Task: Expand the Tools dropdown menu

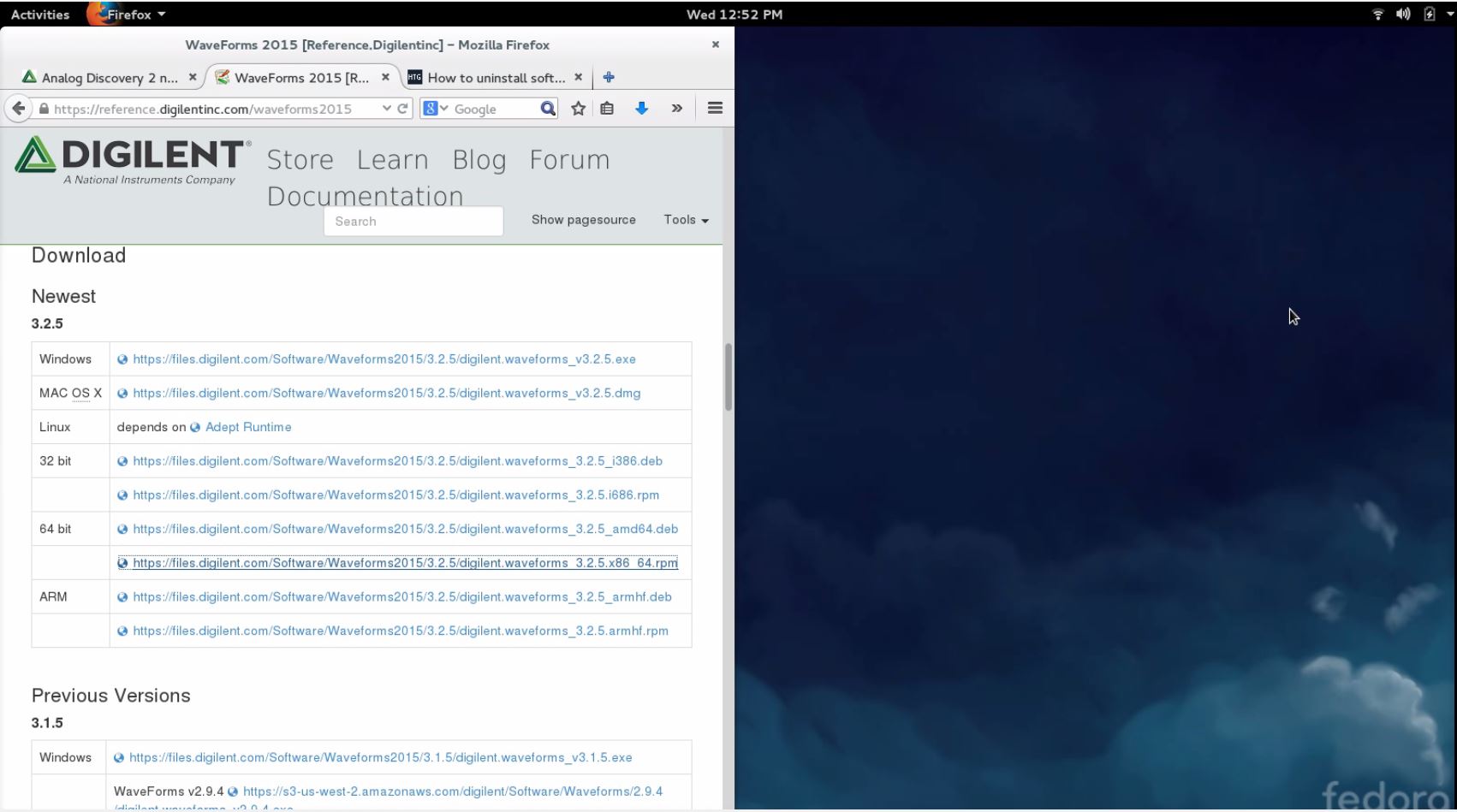Action: click(687, 220)
